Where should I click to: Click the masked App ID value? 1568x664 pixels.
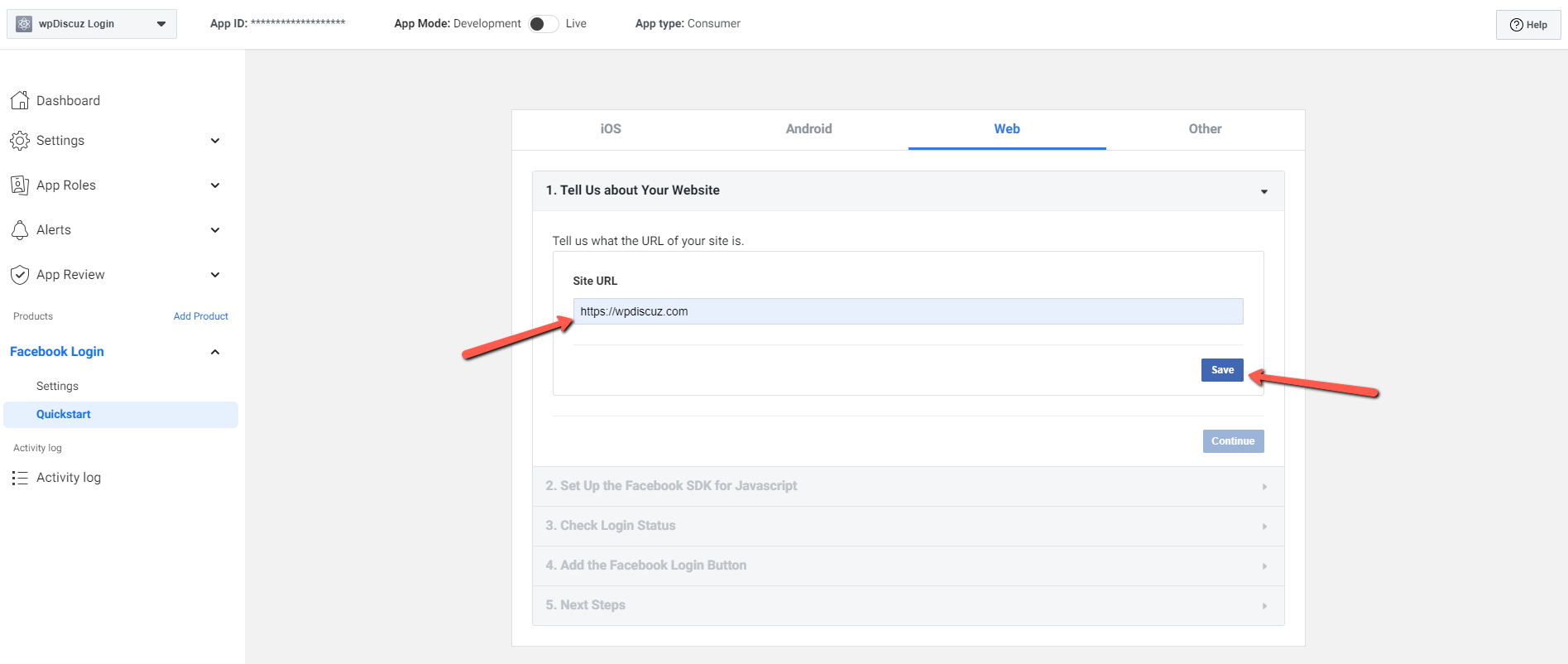coord(298,23)
